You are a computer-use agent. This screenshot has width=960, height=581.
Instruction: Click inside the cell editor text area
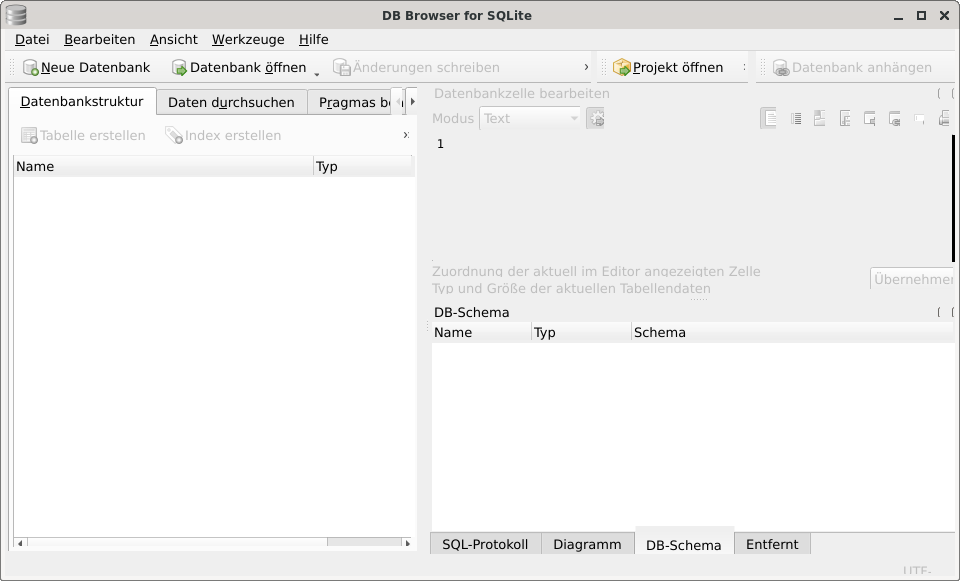point(692,198)
